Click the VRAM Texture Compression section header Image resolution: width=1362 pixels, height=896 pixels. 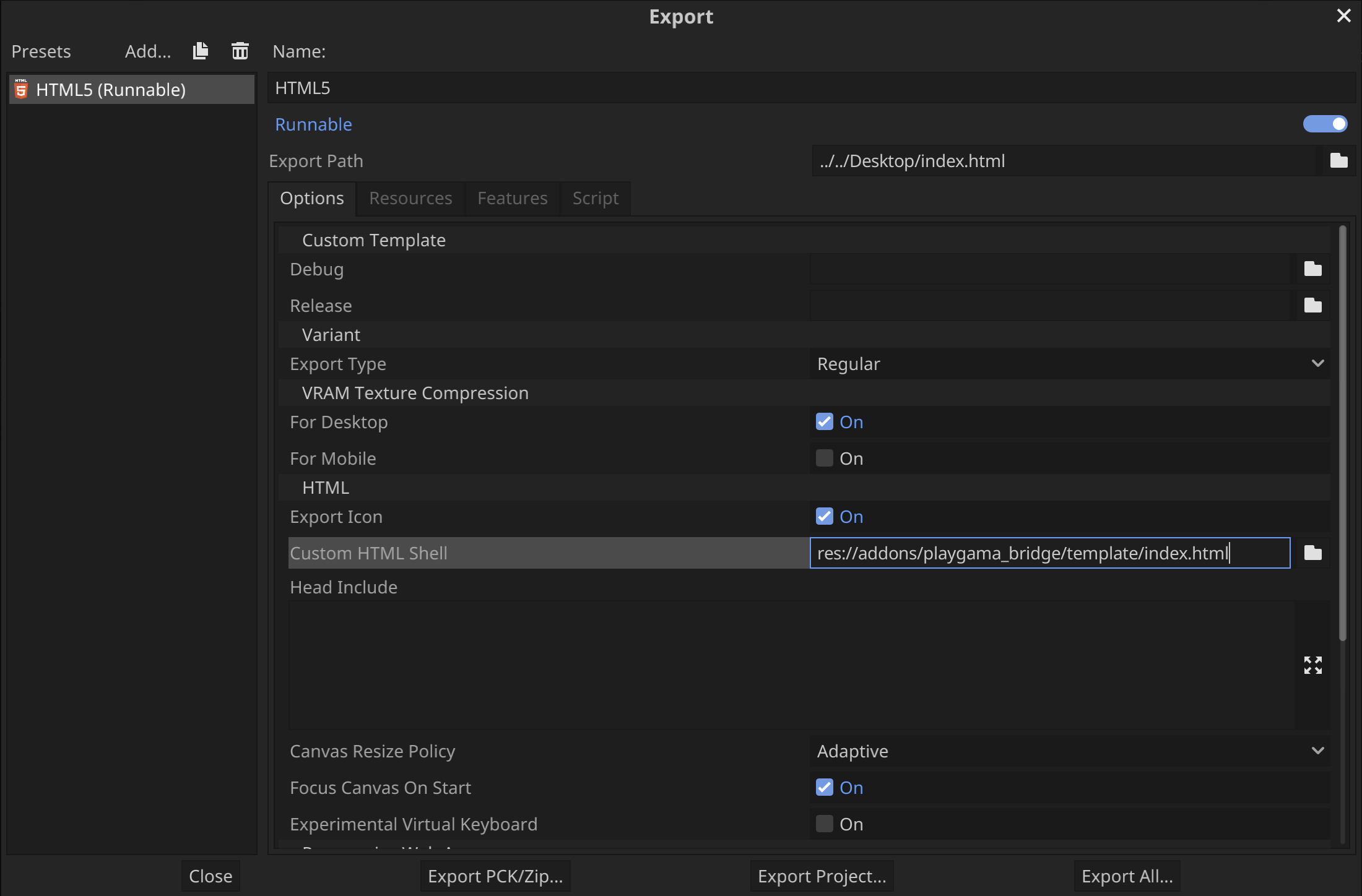[x=804, y=393]
